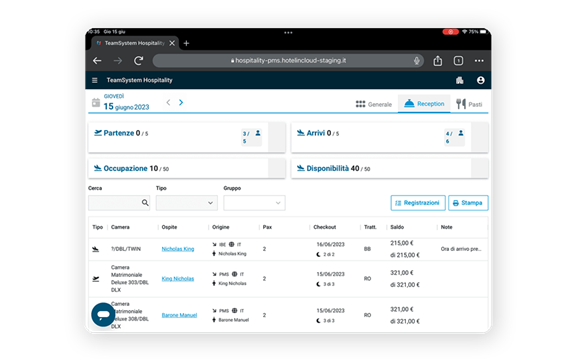Open the calendar date picker icon
This screenshot has width=576, height=362.
click(96, 103)
